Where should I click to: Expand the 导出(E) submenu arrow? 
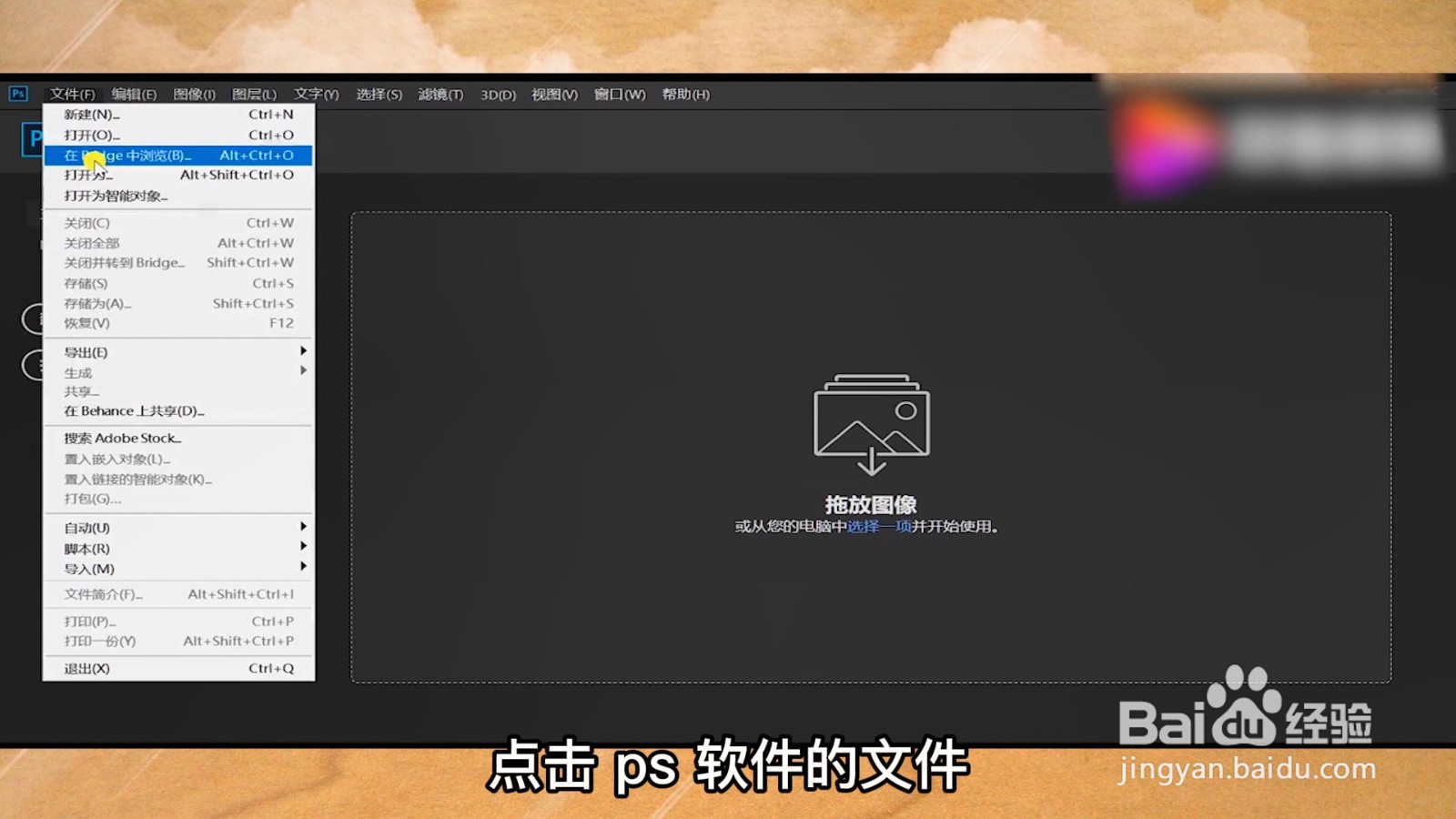pyautogui.click(x=303, y=352)
